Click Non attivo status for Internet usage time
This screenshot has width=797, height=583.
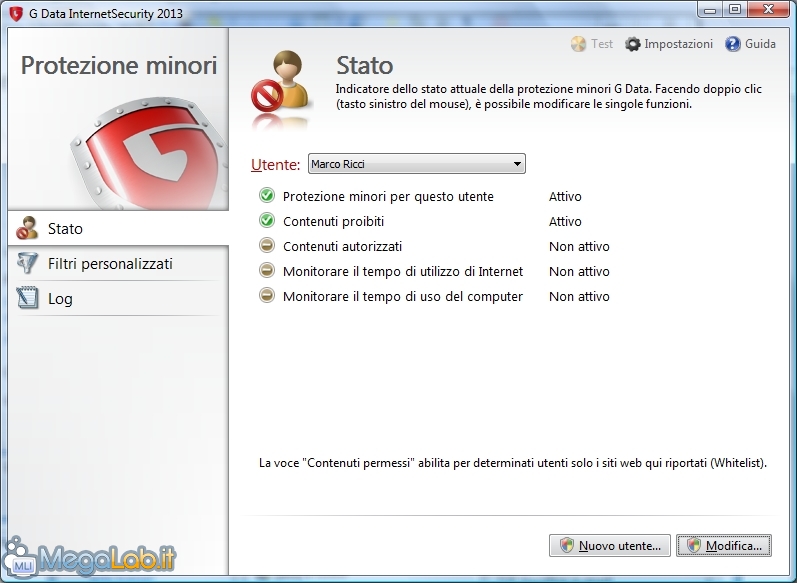(579, 271)
